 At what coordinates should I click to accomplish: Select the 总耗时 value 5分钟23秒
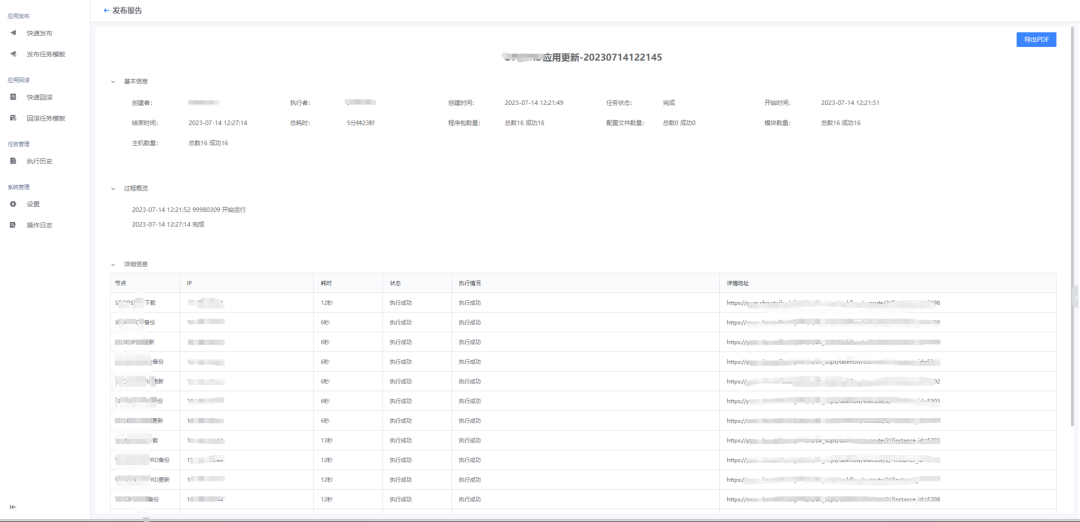[360, 123]
